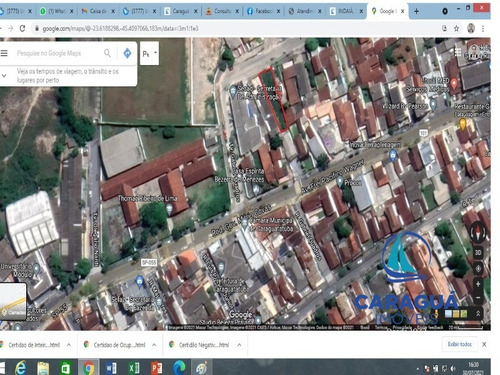Zoom in with the plus button

tap(478, 284)
